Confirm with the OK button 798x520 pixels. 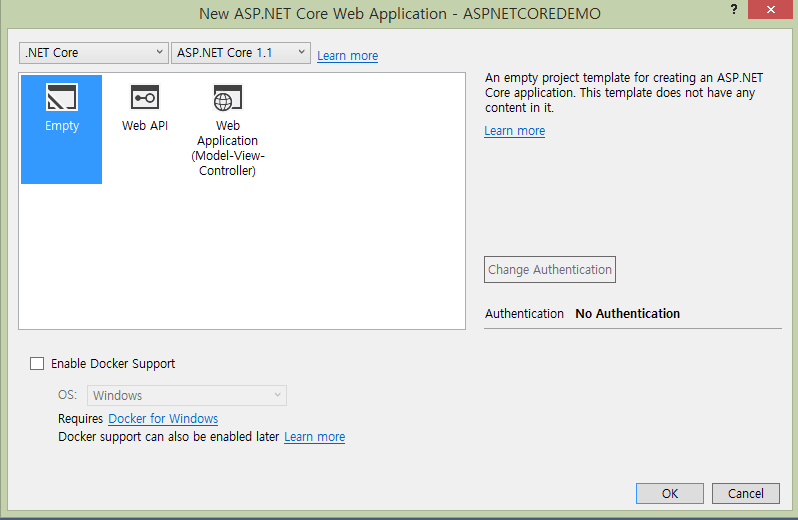670,493
